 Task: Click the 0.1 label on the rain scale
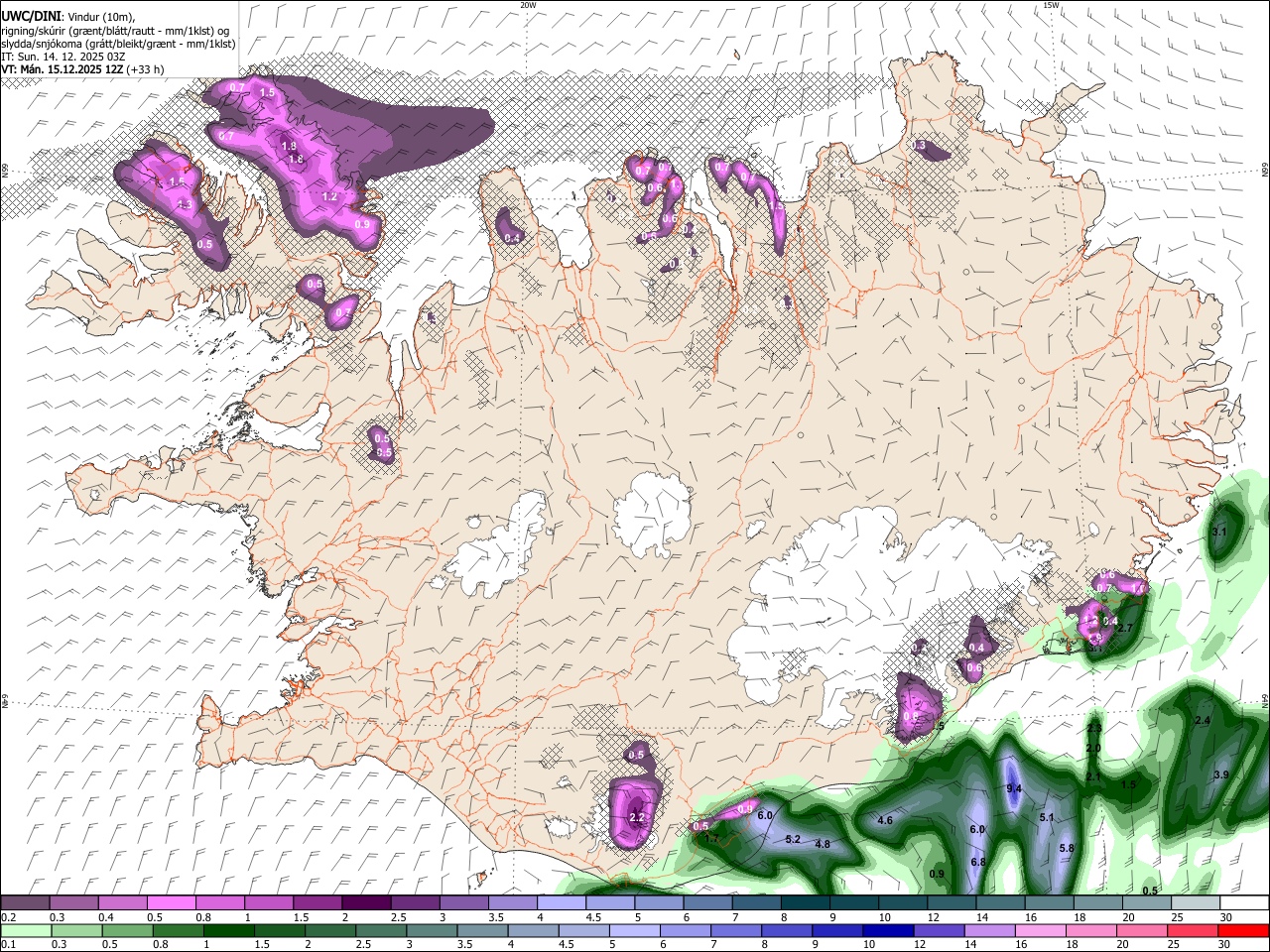coord(8,944)
